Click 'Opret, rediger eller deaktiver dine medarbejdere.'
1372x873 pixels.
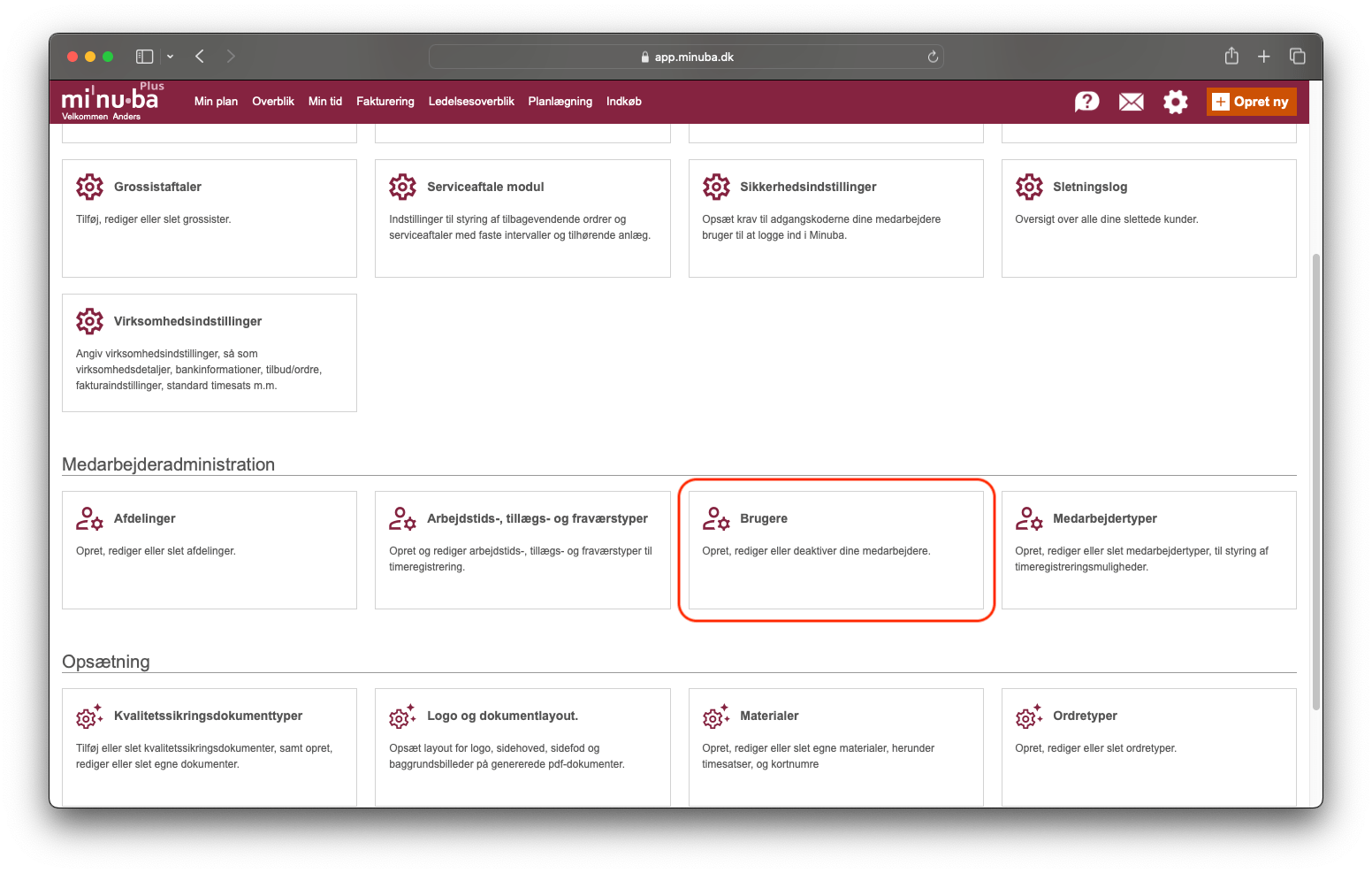(x=816, y=551)
